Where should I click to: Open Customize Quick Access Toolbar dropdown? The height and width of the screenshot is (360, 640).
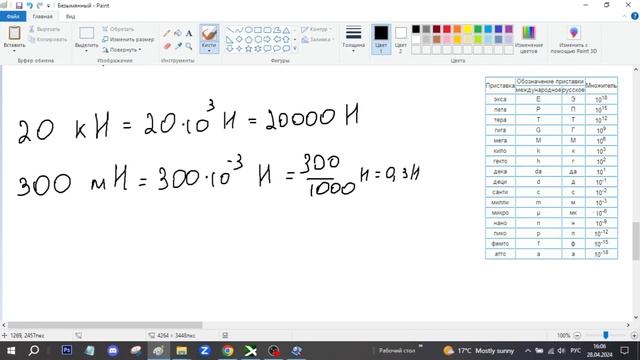click(x=49, y=6)
